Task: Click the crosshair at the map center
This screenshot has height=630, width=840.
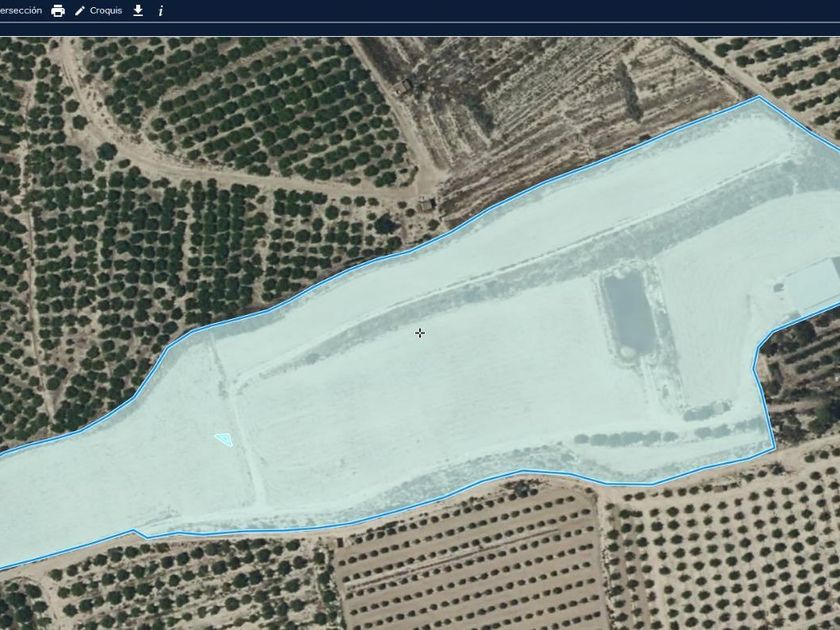Action: 420,333
